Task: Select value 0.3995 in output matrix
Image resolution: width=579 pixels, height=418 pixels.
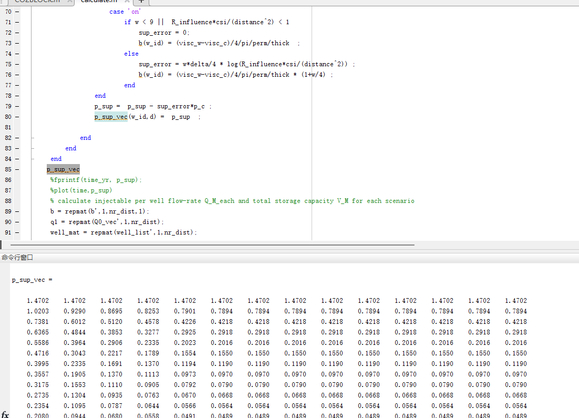Action: point(38,364)
